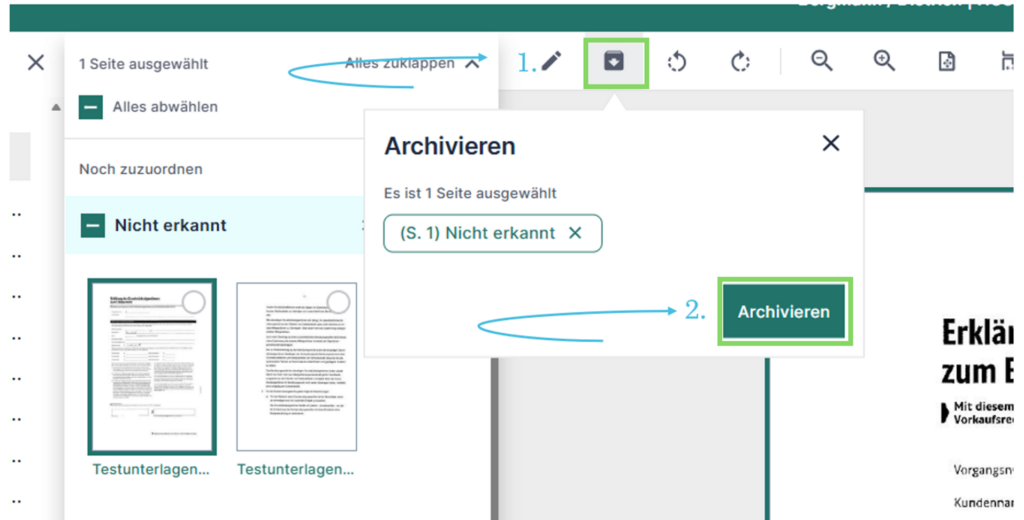The height and width of the screenshot is (520, 1024).
Task: Open the second Testunterlagen page thumbnail
Action: (x=296, y=367)
